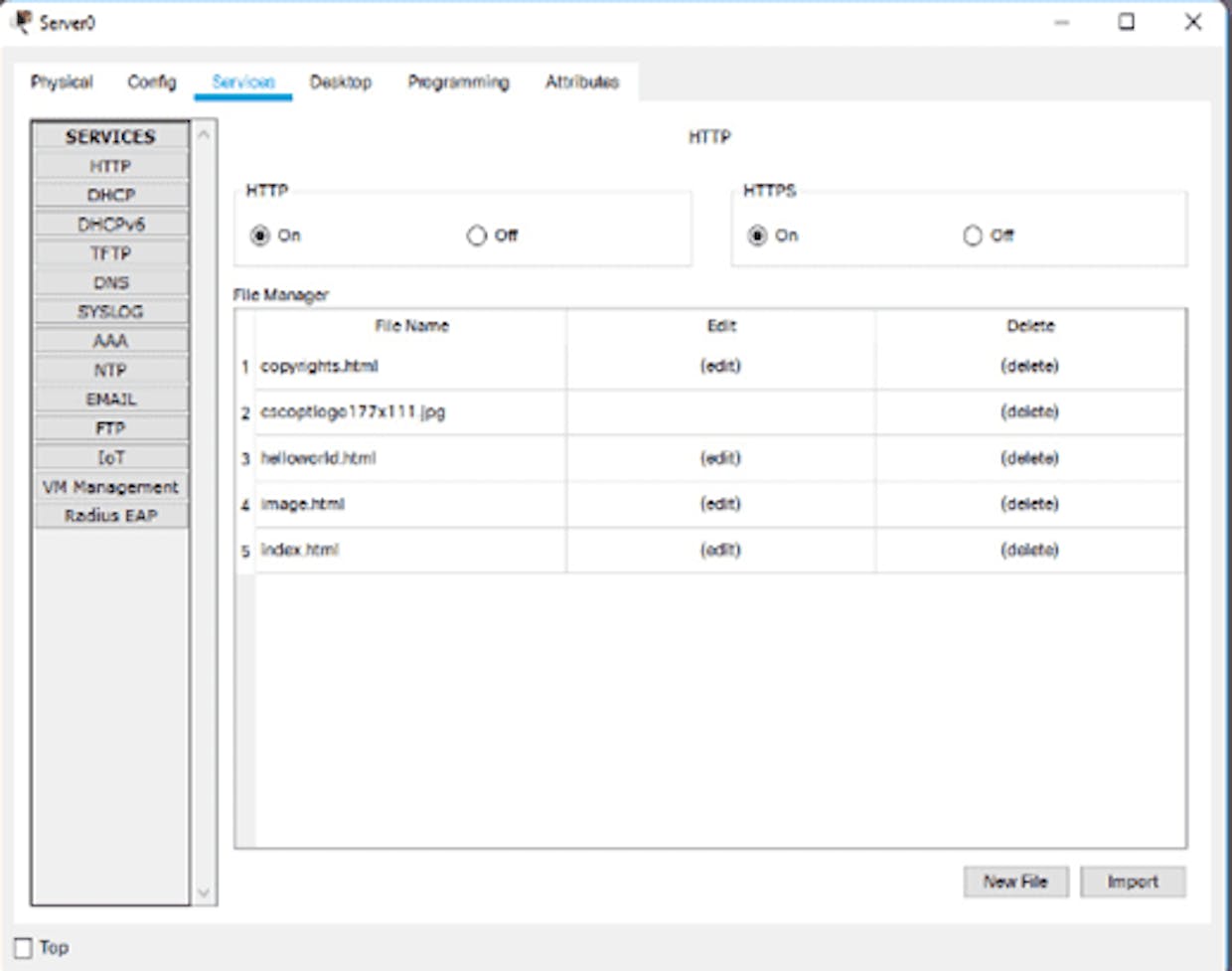Image resolution: width=1232 pixels, height=971 pixels.
Task: Toggle the Top checkbox
Action: [24, 948]
